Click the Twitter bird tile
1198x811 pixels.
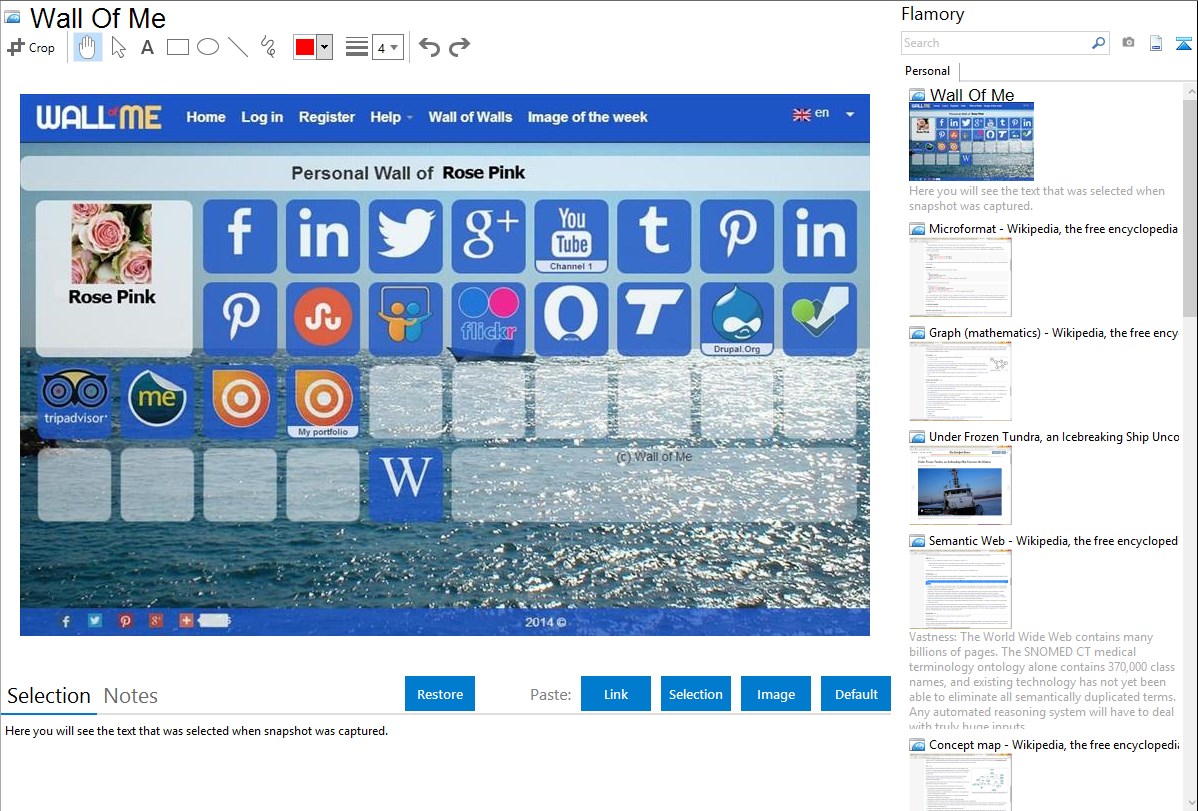coord(406,236)
